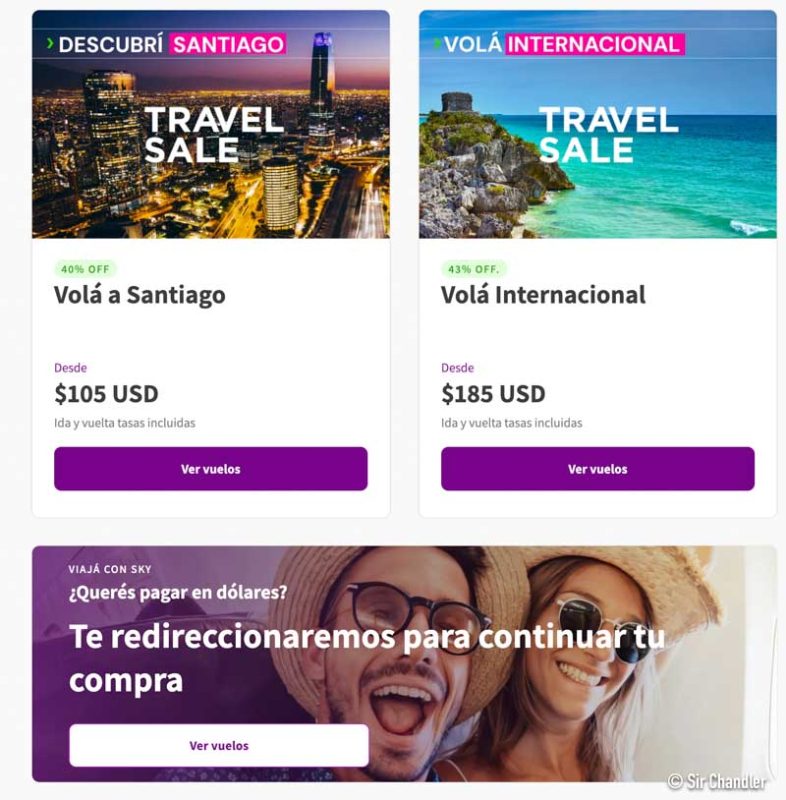The width and height of the screenshot is (786, 800).
Task: Click the Sir Chandler copyright watermark
Action: (x=717, y=781)
